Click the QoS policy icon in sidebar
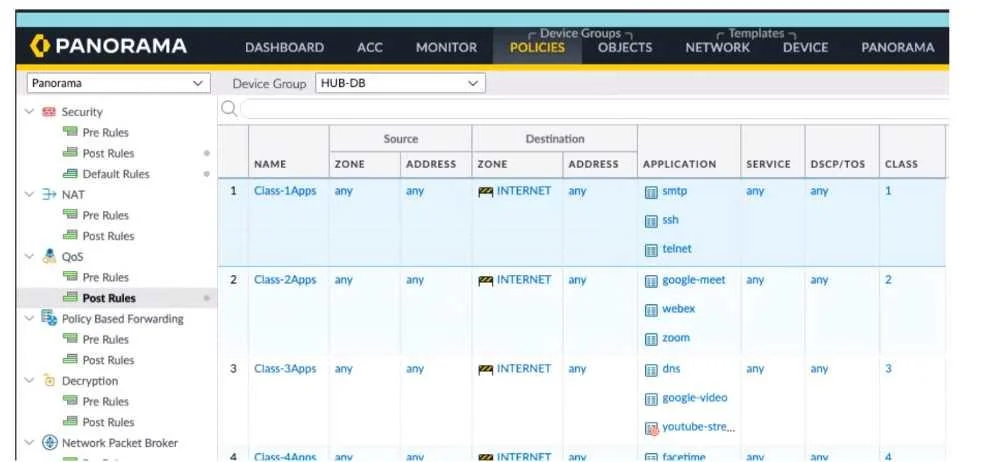This screenshot has height=462, width=988. click(x=49, y=257)
